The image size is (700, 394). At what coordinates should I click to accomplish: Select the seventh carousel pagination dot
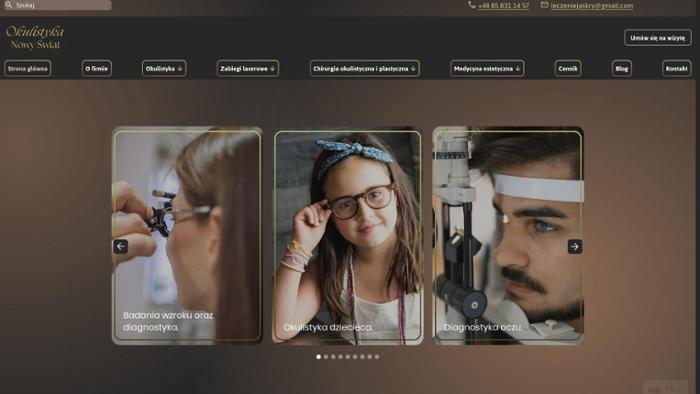[x=362, y=357]
